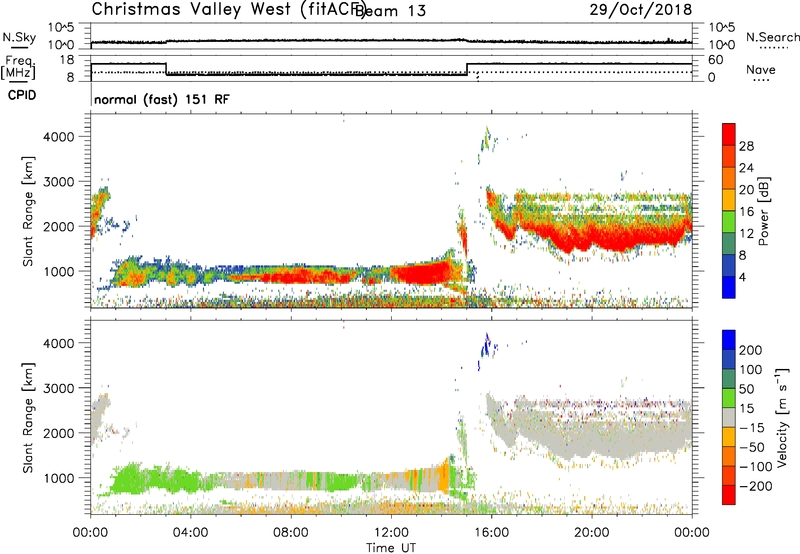Click the '12:00' time axis tick

[x=391, y=533]
